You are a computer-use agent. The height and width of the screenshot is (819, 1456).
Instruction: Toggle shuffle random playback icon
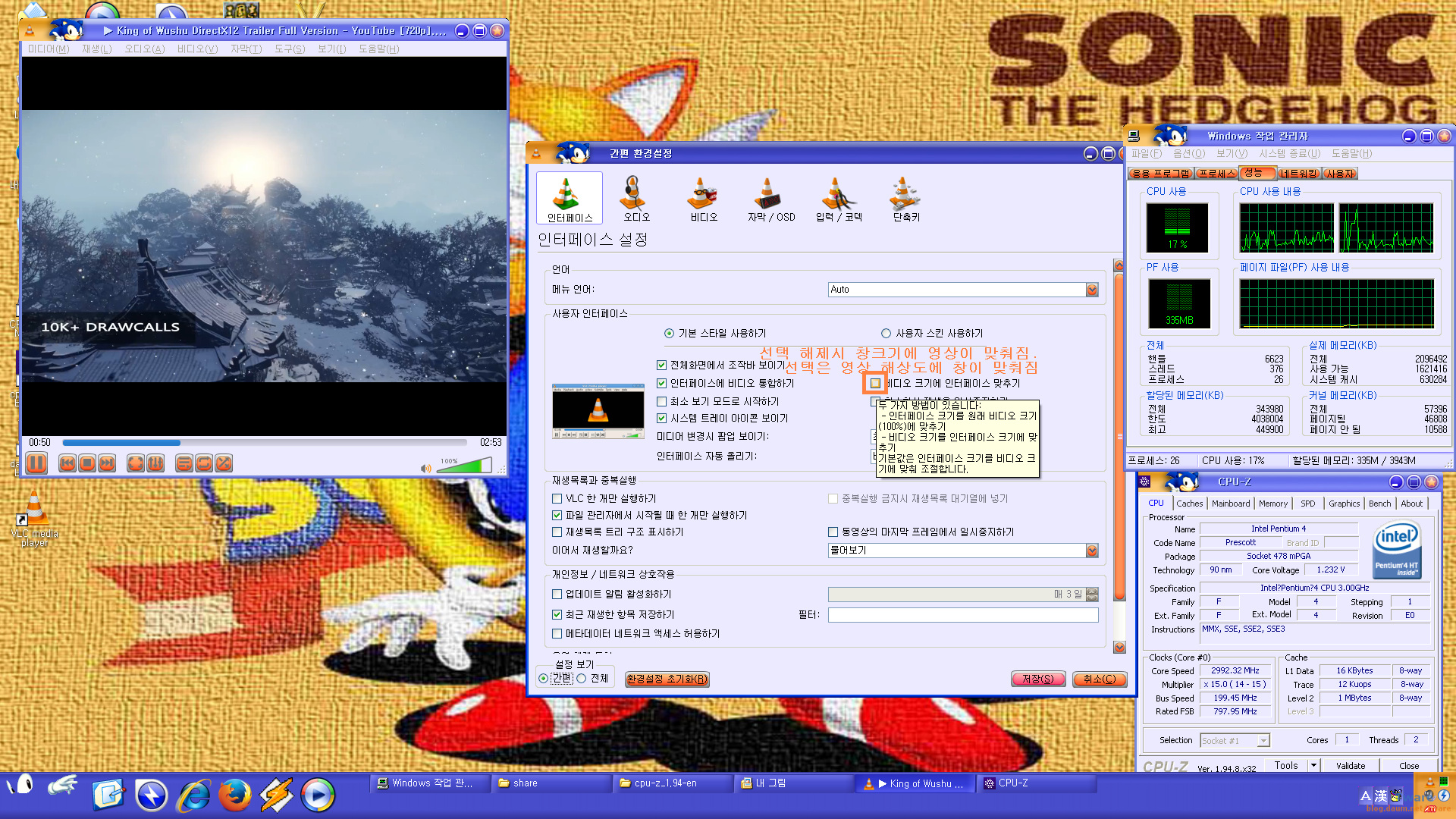coord(223,463)
